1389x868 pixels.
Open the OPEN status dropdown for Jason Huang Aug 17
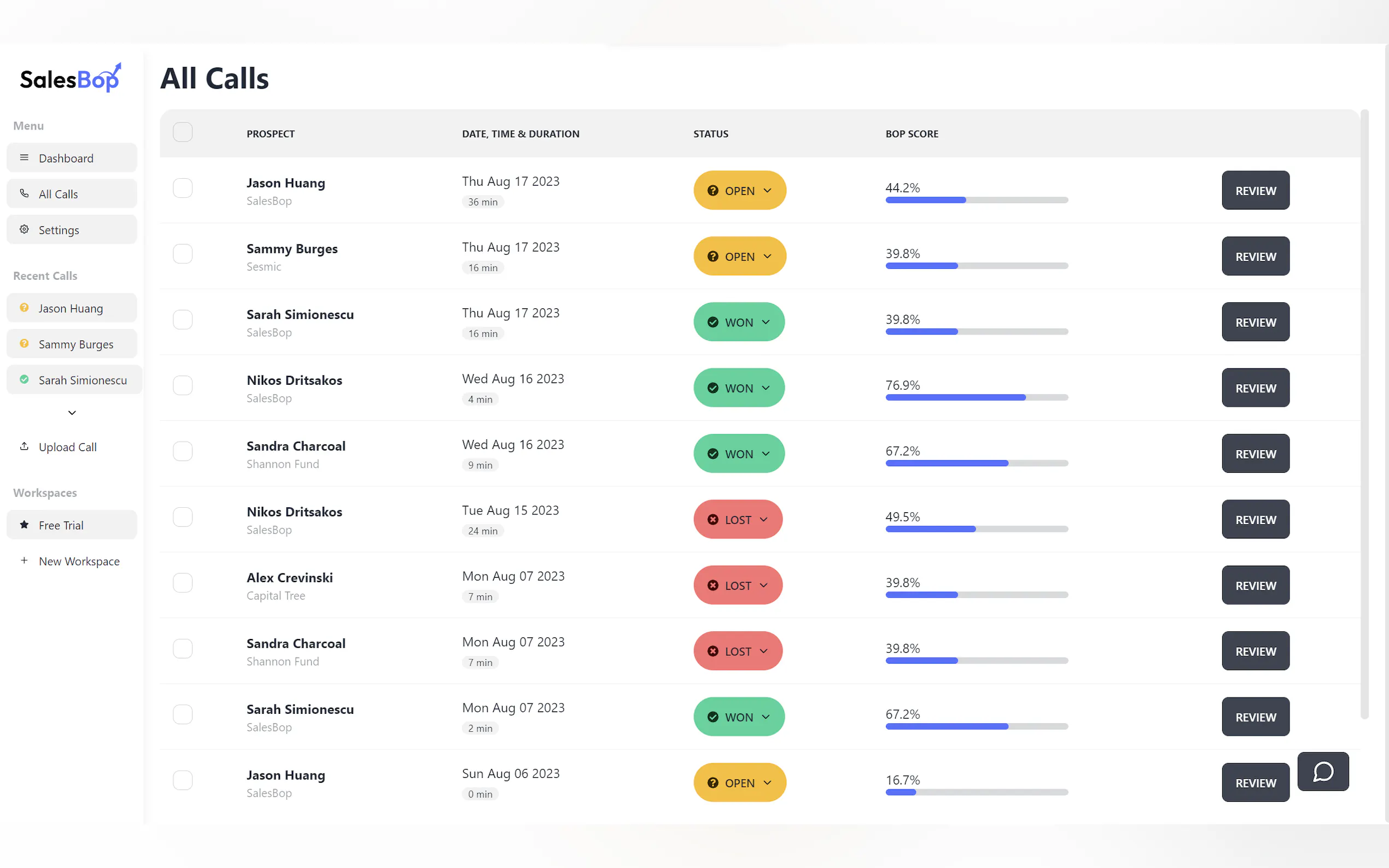739,191
